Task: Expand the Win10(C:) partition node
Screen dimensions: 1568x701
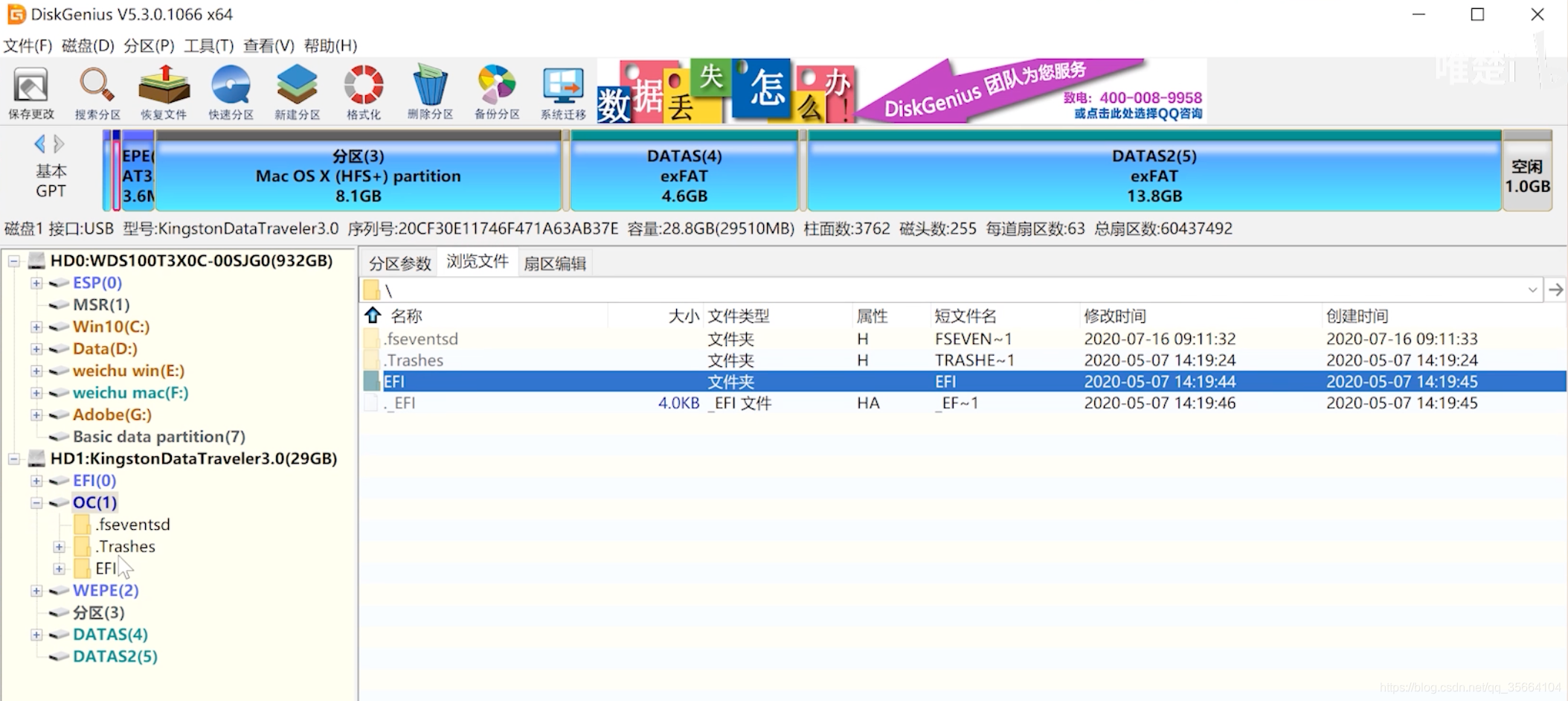Action: click(36, 327)
